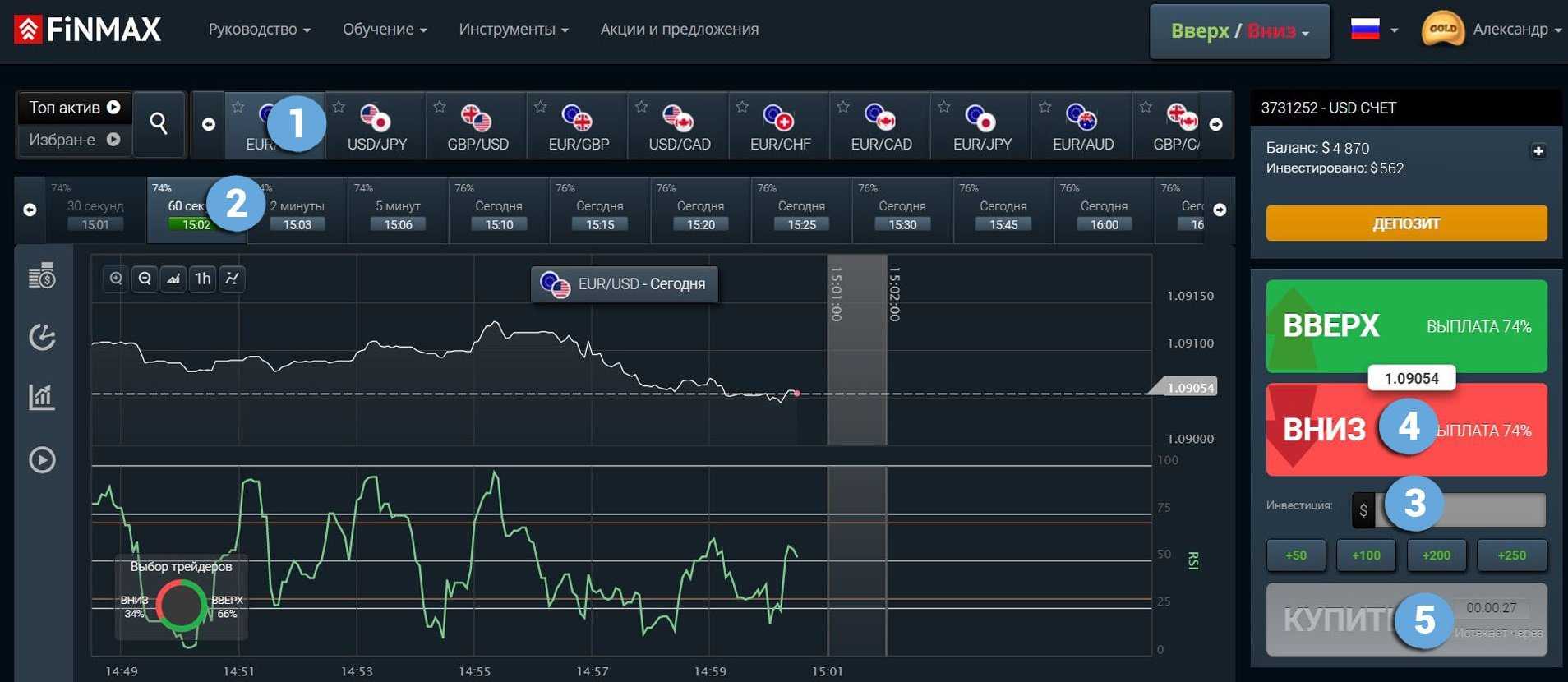Open the chart indicators tool
The image size is (1568, 682).
(233, 279)
